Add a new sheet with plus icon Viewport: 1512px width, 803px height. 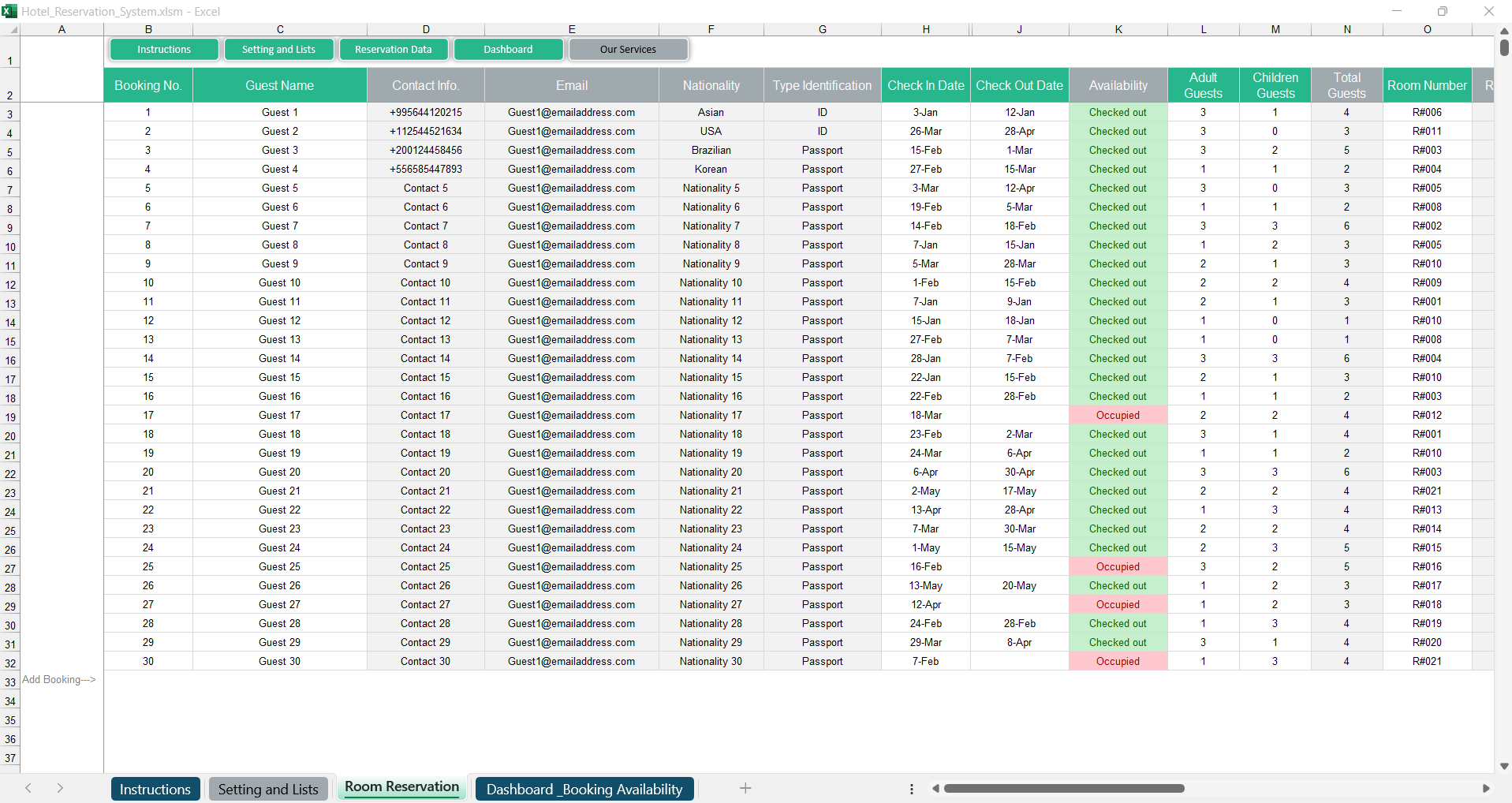tap(745, 788)
